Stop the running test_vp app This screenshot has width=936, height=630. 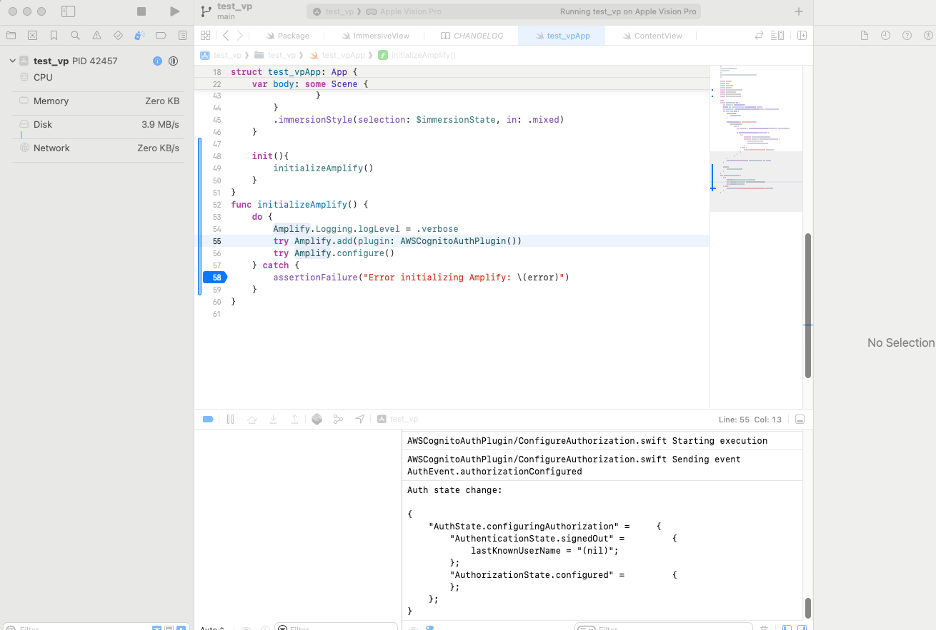(142, 11)
